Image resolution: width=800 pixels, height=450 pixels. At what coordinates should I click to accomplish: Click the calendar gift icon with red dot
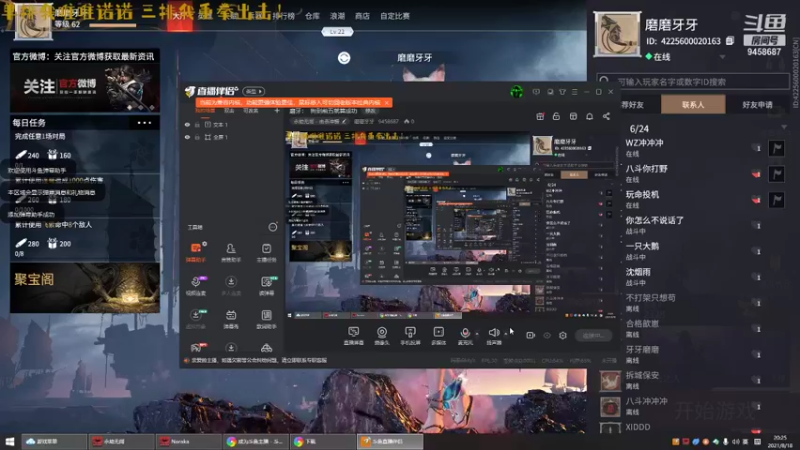coord(540,116)
